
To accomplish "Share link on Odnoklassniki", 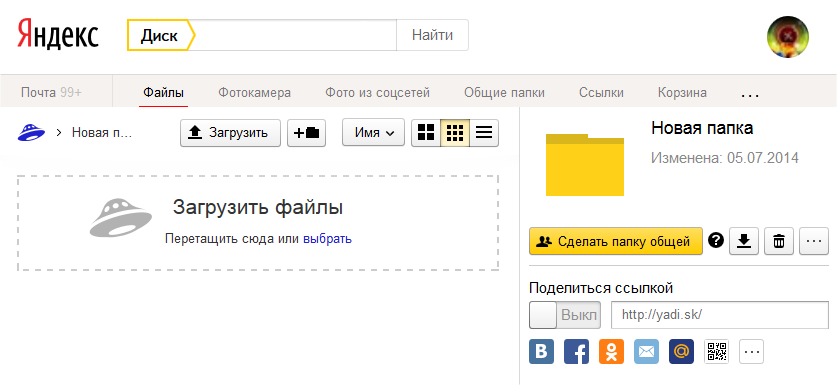I will [x=611, y=351].
